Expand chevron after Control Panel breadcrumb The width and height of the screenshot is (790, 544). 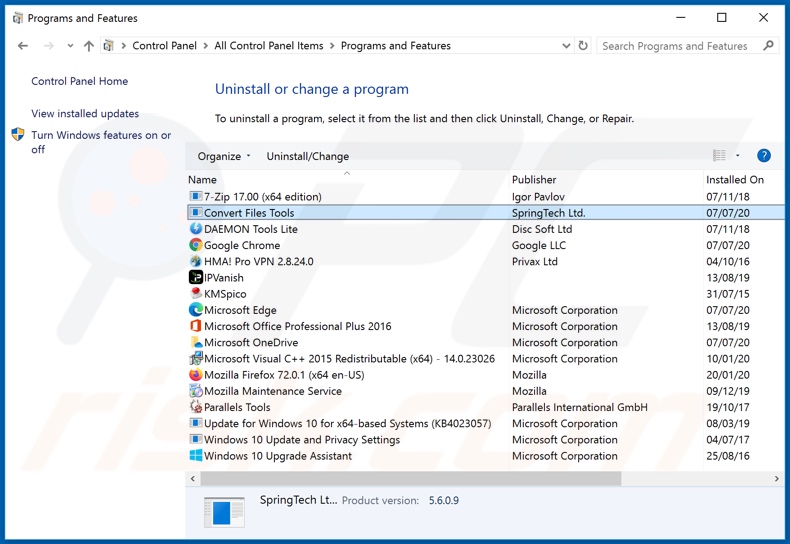[x=206, y=46]
